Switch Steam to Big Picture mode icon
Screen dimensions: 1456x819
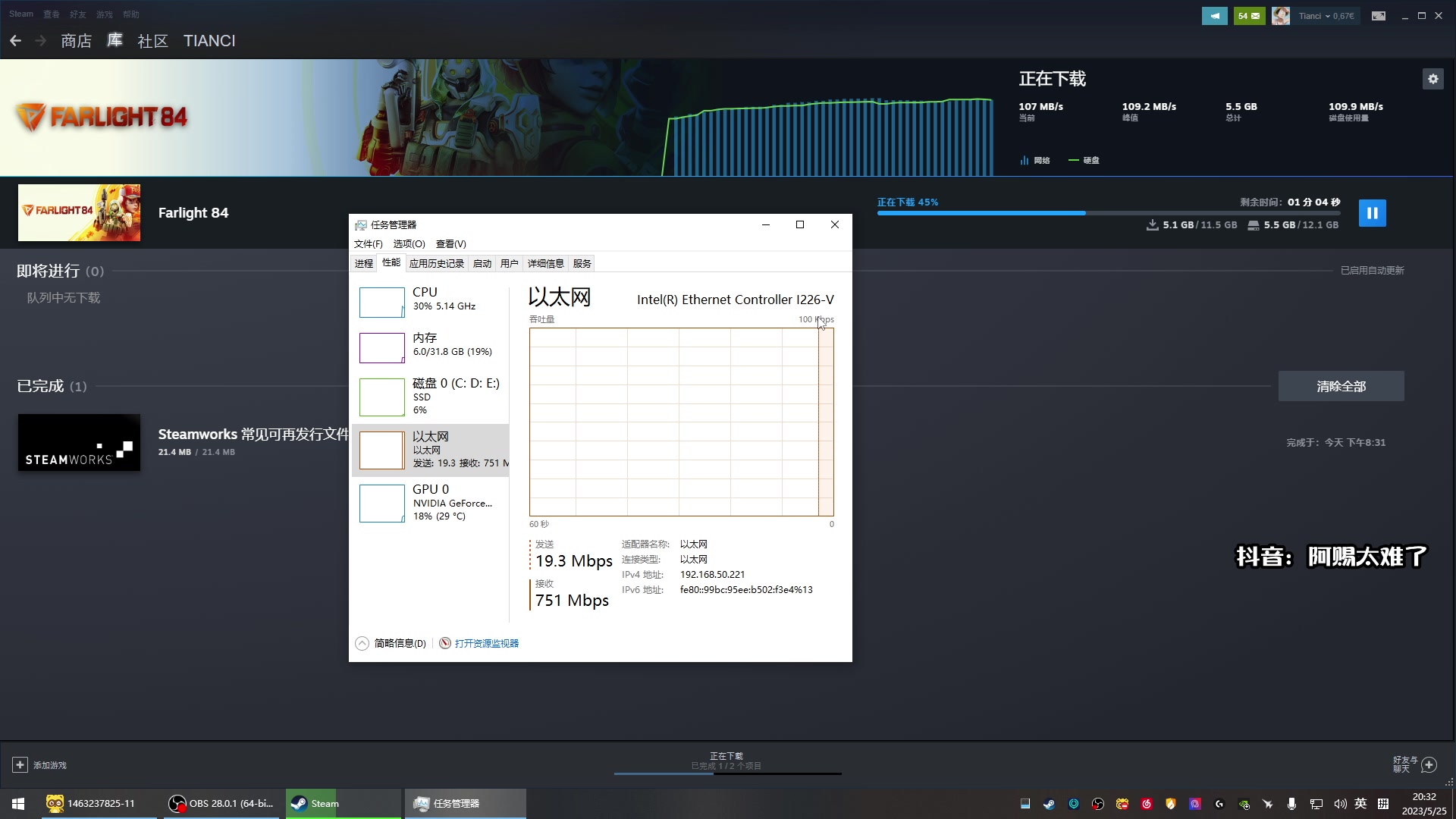(x=1379, y=16)
